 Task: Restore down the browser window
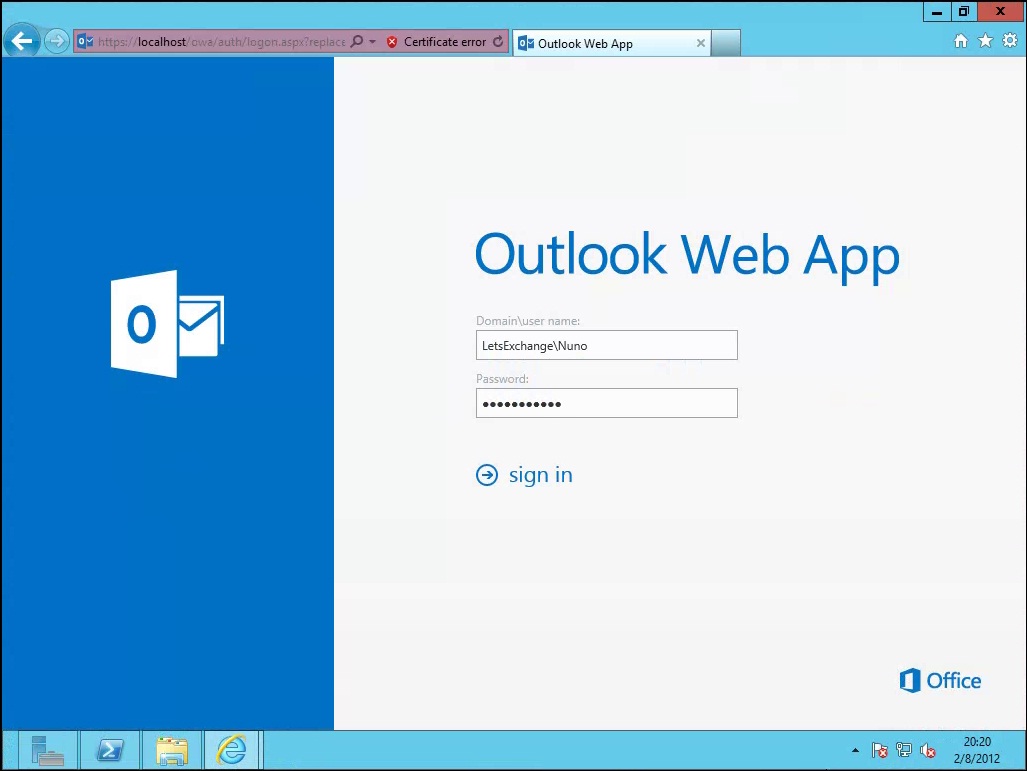[963, 12]
